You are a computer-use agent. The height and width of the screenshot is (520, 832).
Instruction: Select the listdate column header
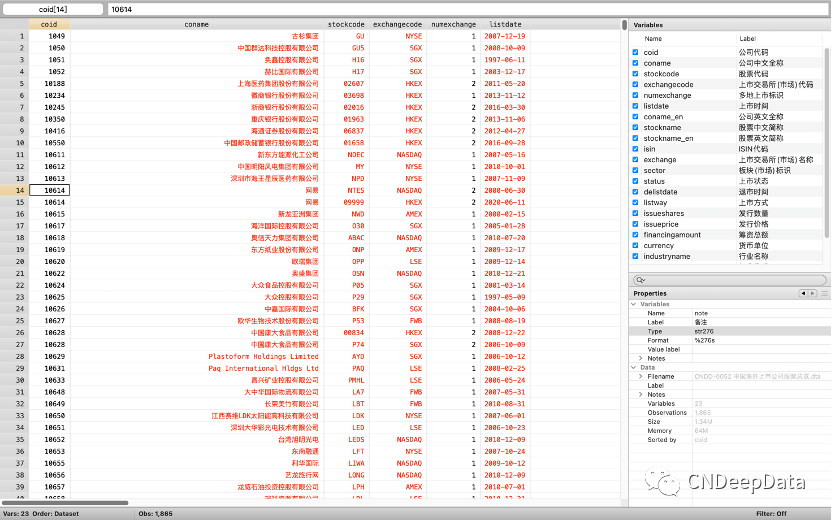tap(505, 24)
